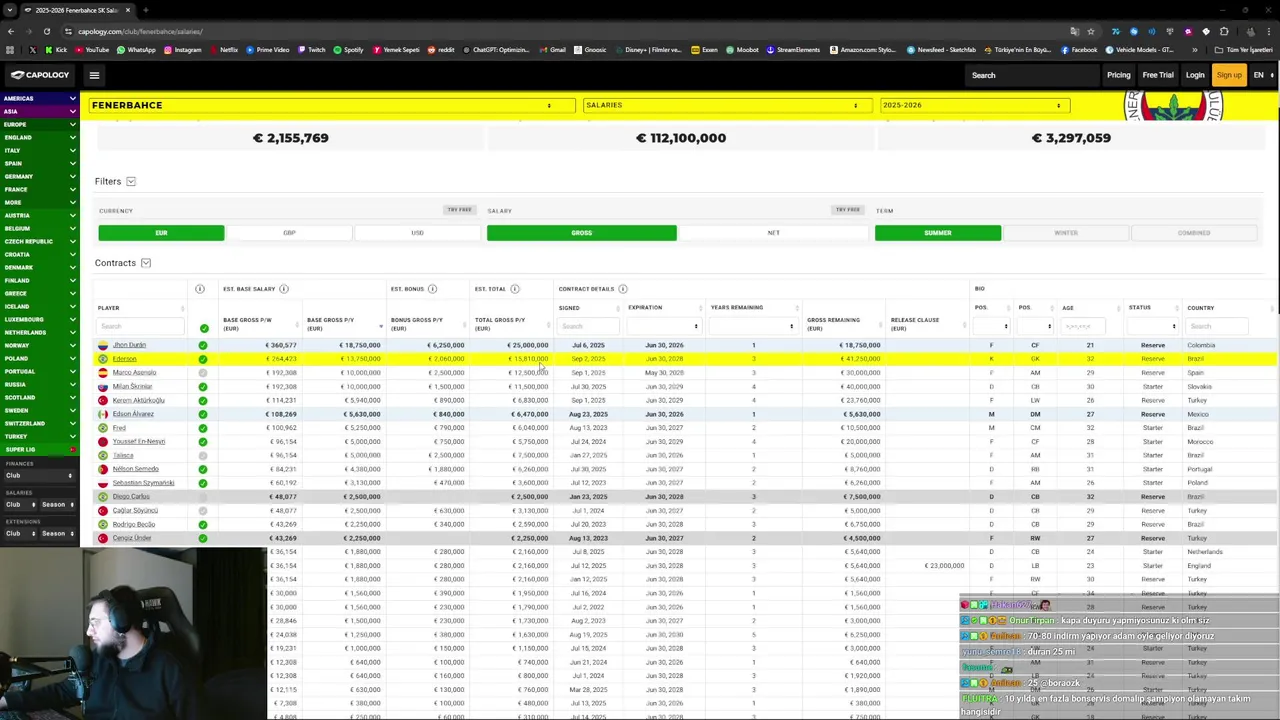Image resolution: width=1280 pixels, height=720 pixels.
Task: Click the Player search filter box
Action: pos(141,326)
